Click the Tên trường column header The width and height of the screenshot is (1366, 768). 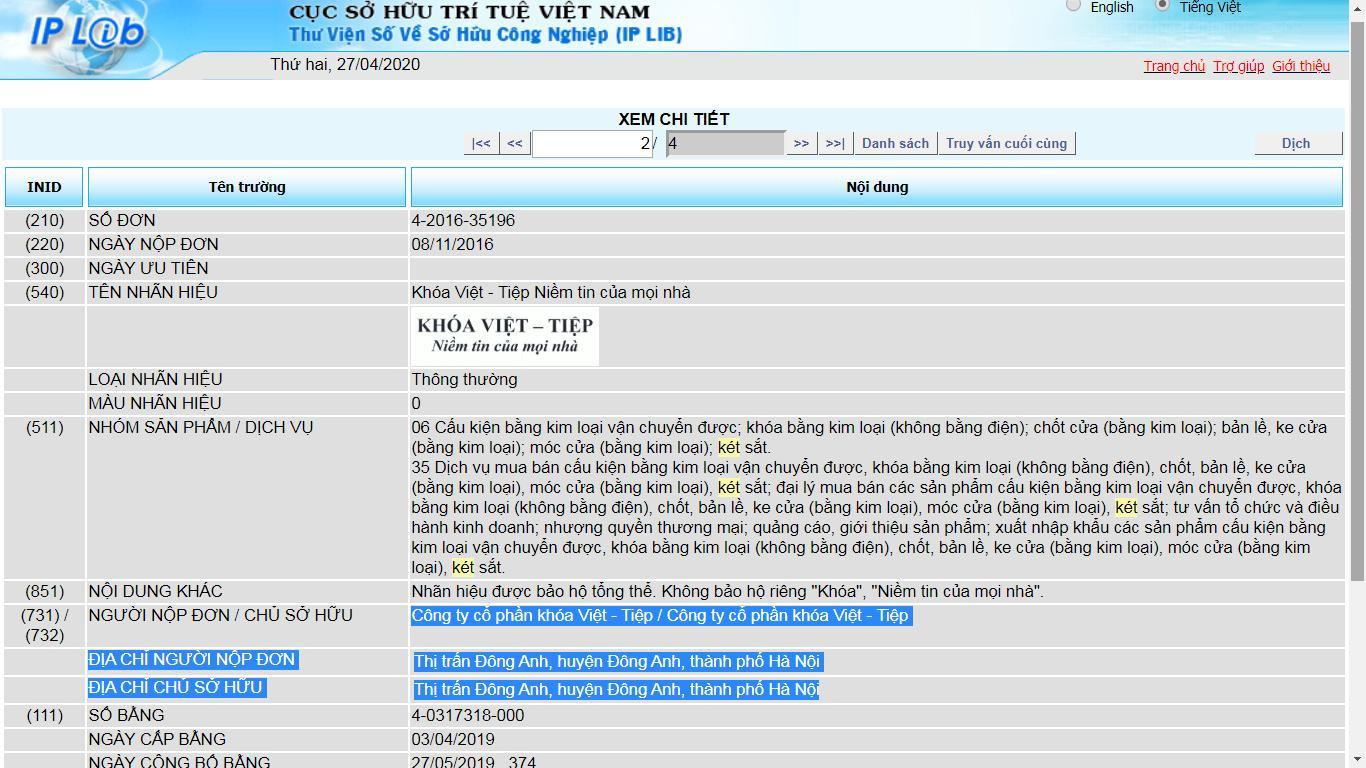pyautogui.click(x=247, y=187)
